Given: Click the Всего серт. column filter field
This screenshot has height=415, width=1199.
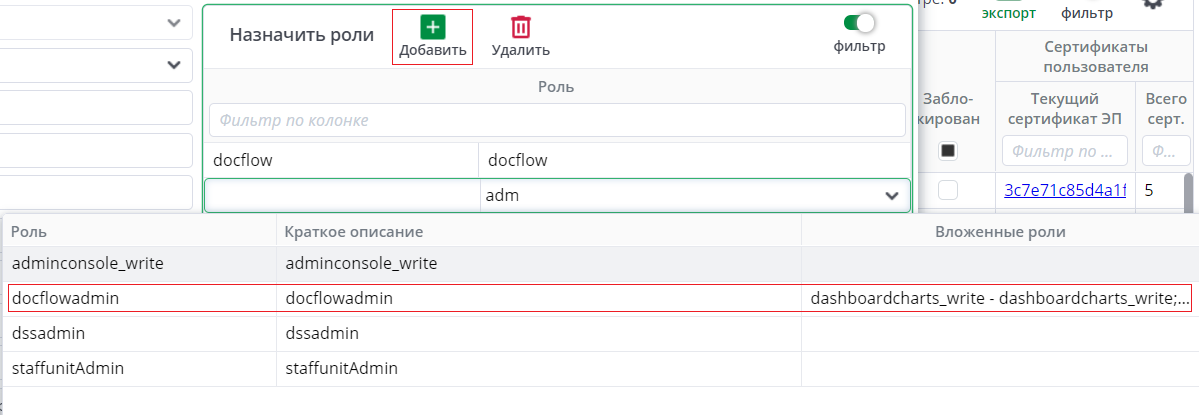Looking at the screenshot, I should (x=1164, y=151).
